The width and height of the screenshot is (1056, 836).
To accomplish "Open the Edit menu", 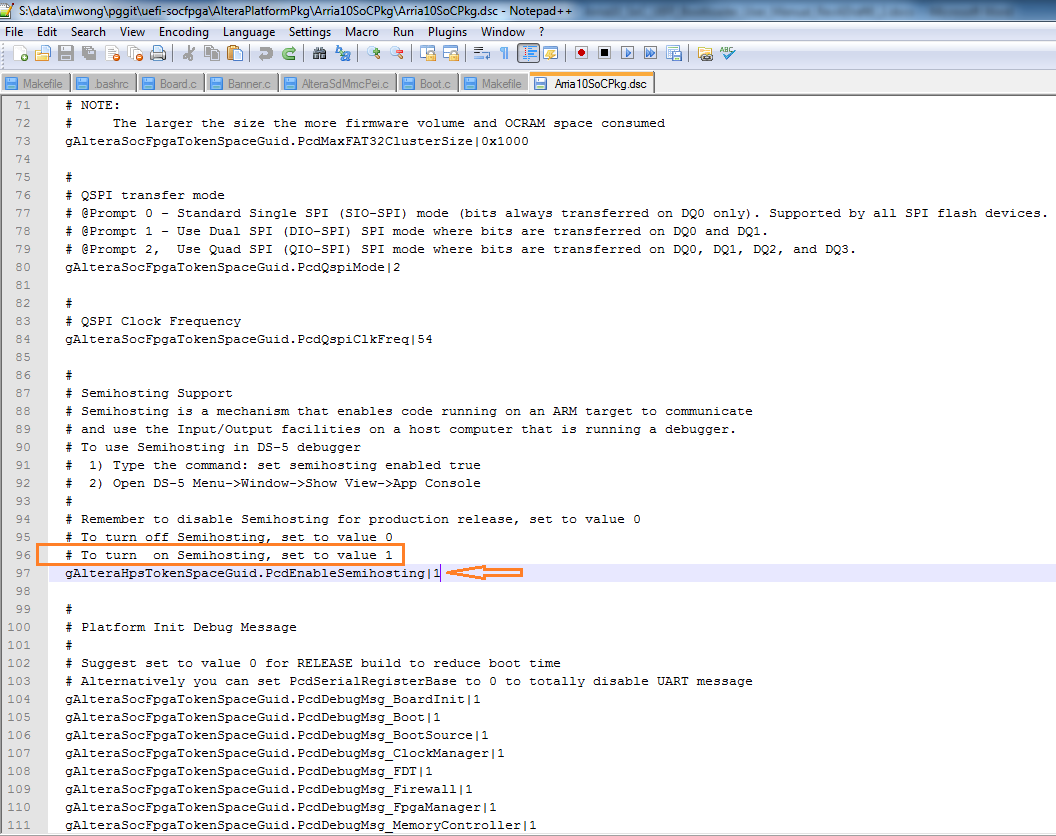I will 47,32.
